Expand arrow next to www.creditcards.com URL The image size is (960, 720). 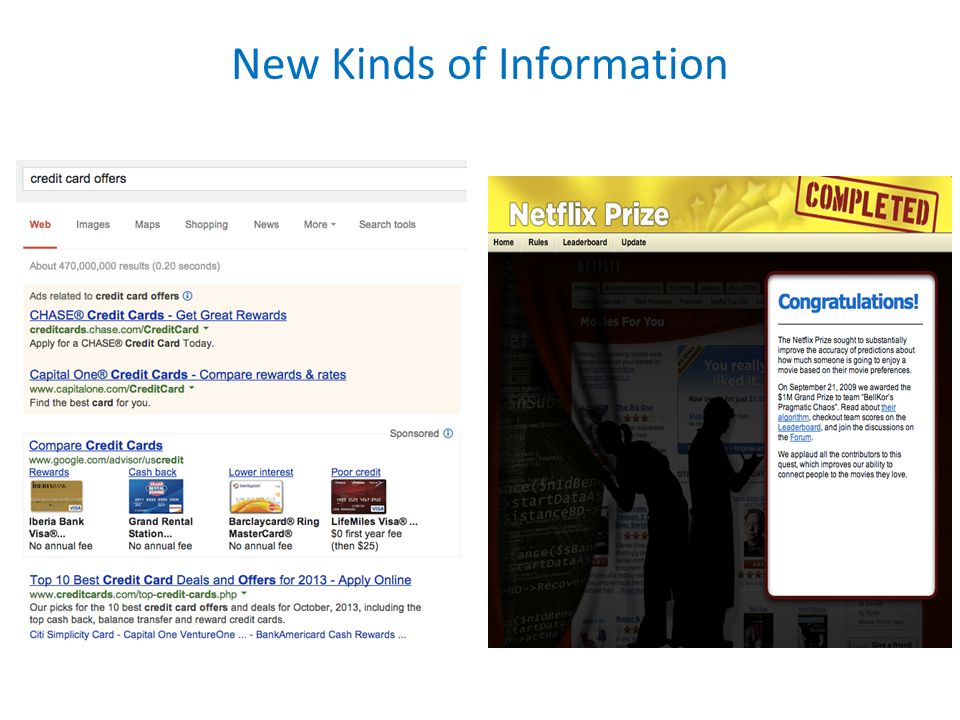click(x=244, y=593)
